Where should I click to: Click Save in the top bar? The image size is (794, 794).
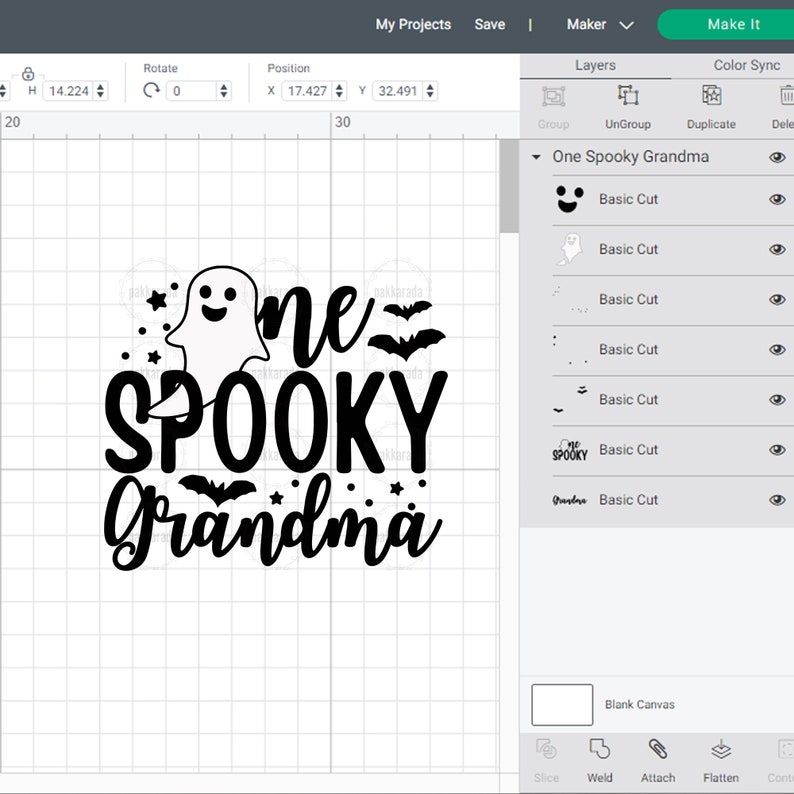tap(490, 24)
